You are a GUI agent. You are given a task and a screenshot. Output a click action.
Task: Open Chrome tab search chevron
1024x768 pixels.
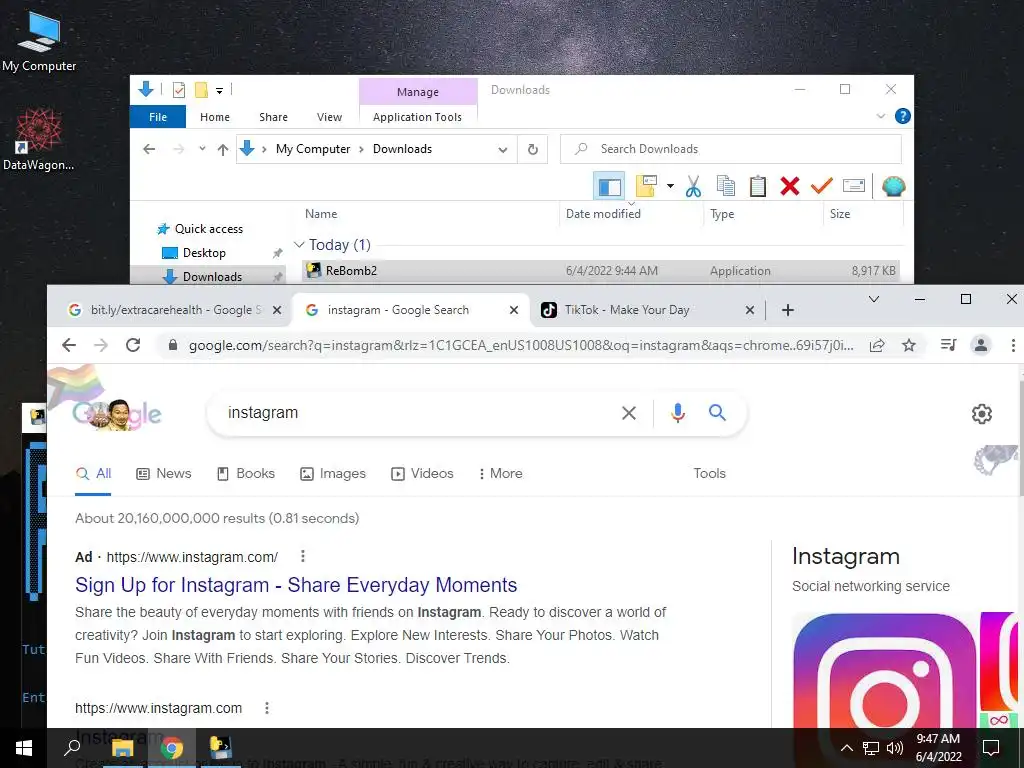pyautogui.click(x=874, y=299)
